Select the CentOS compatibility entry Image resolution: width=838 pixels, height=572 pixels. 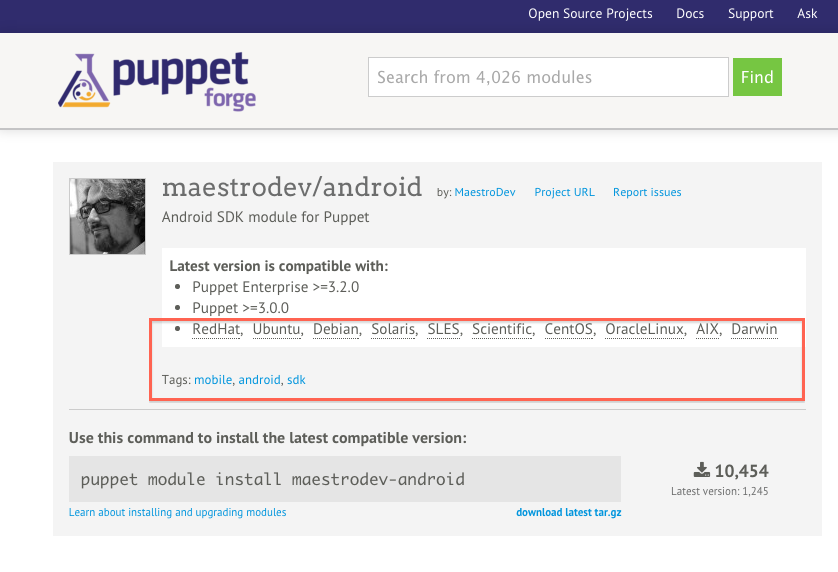coord(569,329)
